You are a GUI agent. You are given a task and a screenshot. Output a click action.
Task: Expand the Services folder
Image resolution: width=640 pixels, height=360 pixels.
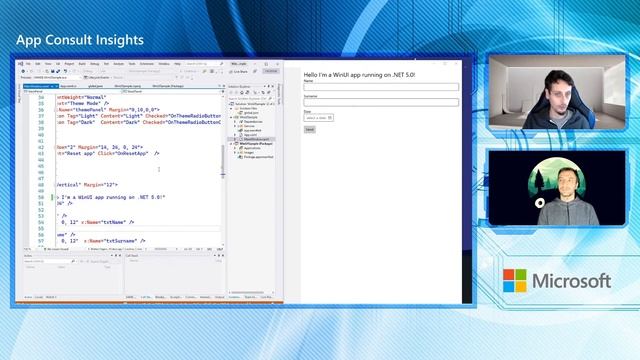click(x=235, y=126)
